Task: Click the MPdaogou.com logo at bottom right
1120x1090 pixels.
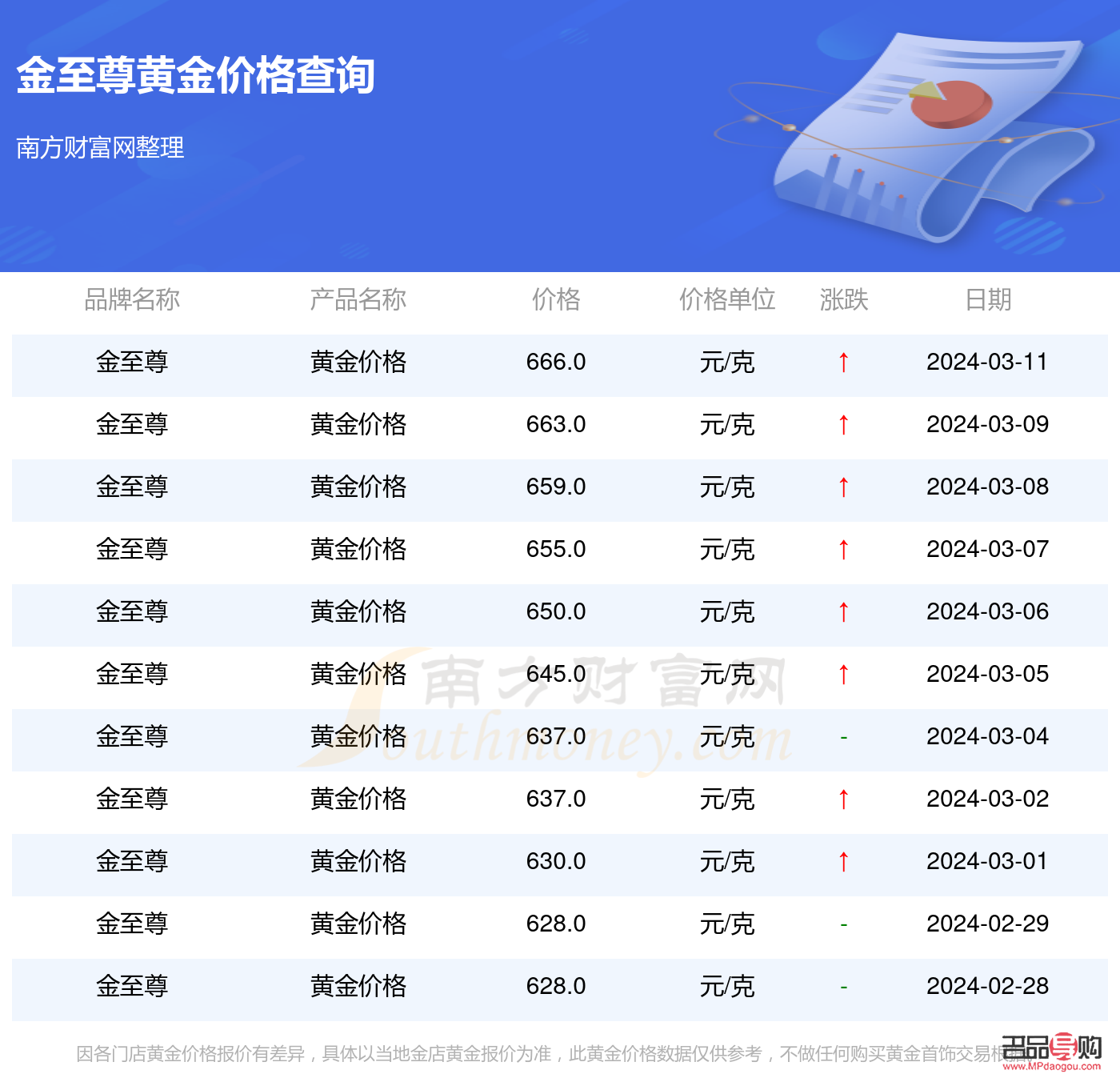Action: 1052,1052
